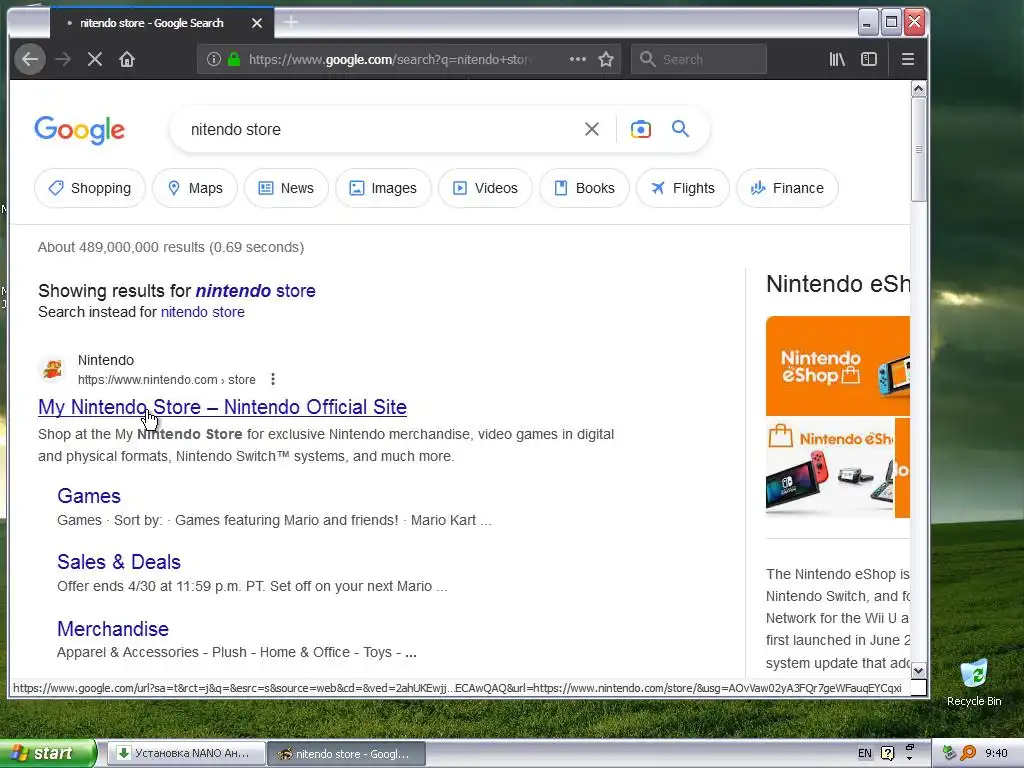Search instead for nitendo store link

[202, 312]
